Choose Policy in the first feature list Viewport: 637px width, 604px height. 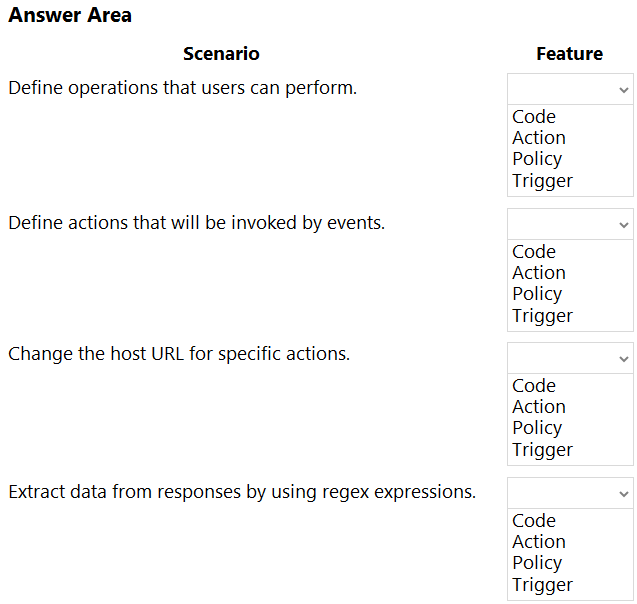tap(537, 159)
